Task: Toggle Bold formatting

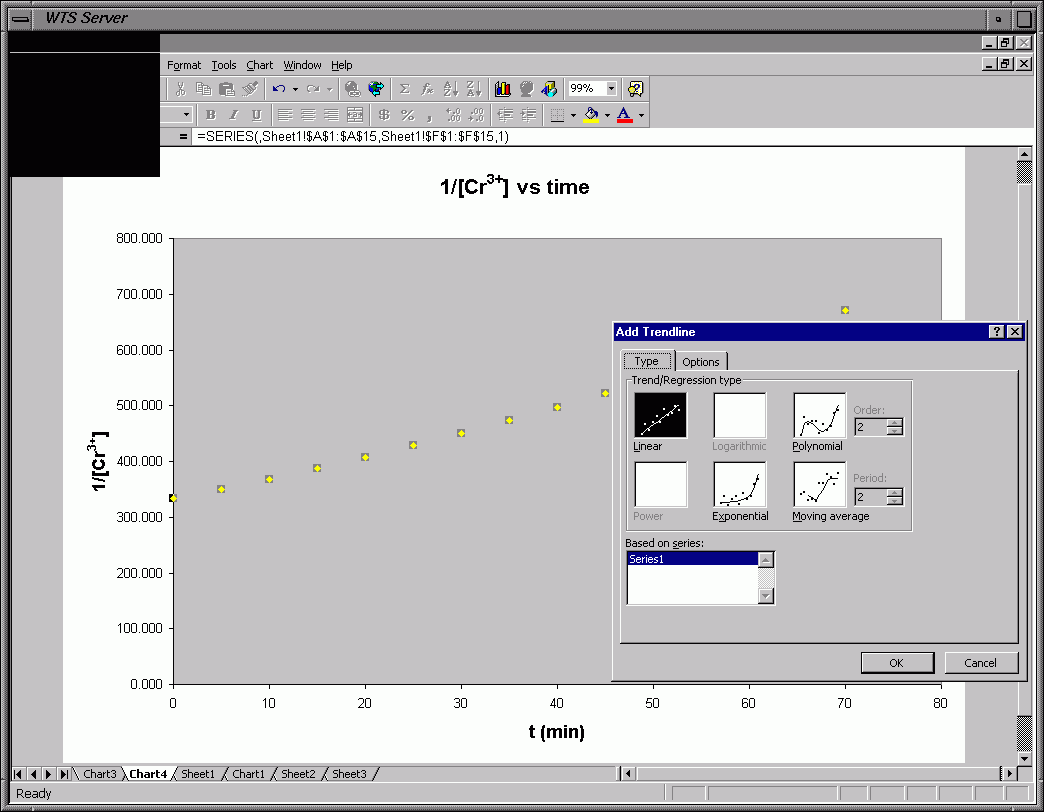Action: 211,115
